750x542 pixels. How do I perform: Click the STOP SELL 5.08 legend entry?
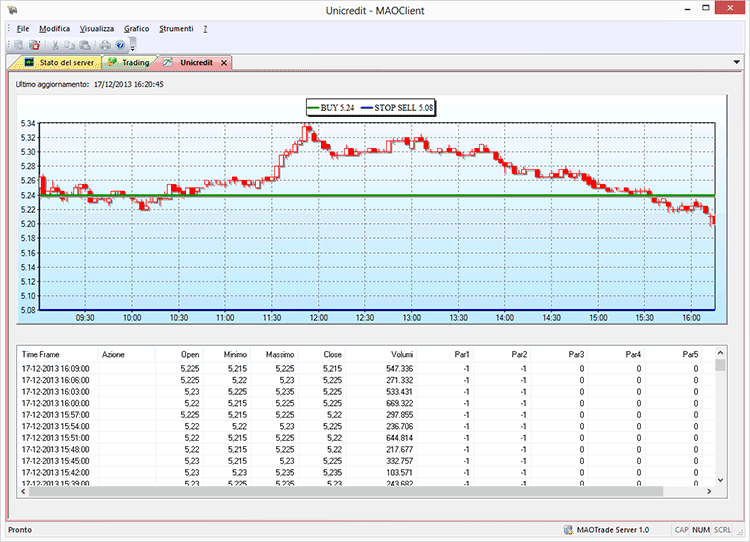point(397,108)
